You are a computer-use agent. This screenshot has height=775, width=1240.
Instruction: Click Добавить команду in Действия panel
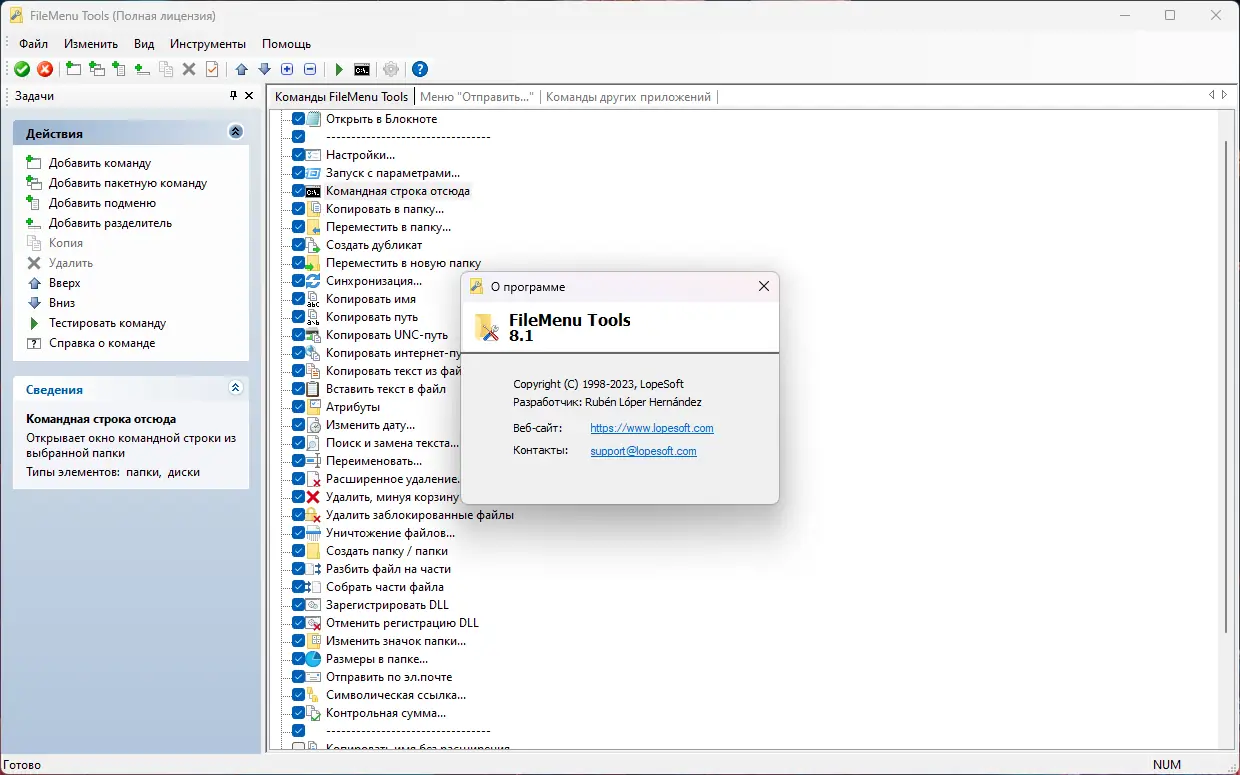pyautogui.click(x=100, y=163)
